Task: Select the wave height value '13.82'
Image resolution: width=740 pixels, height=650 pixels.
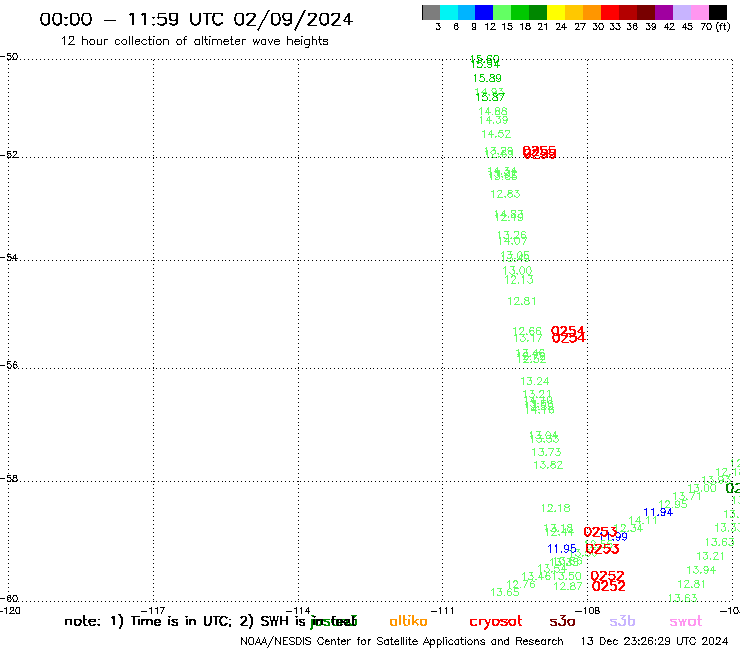Action: pyautogui.click(x=548, y=465)
